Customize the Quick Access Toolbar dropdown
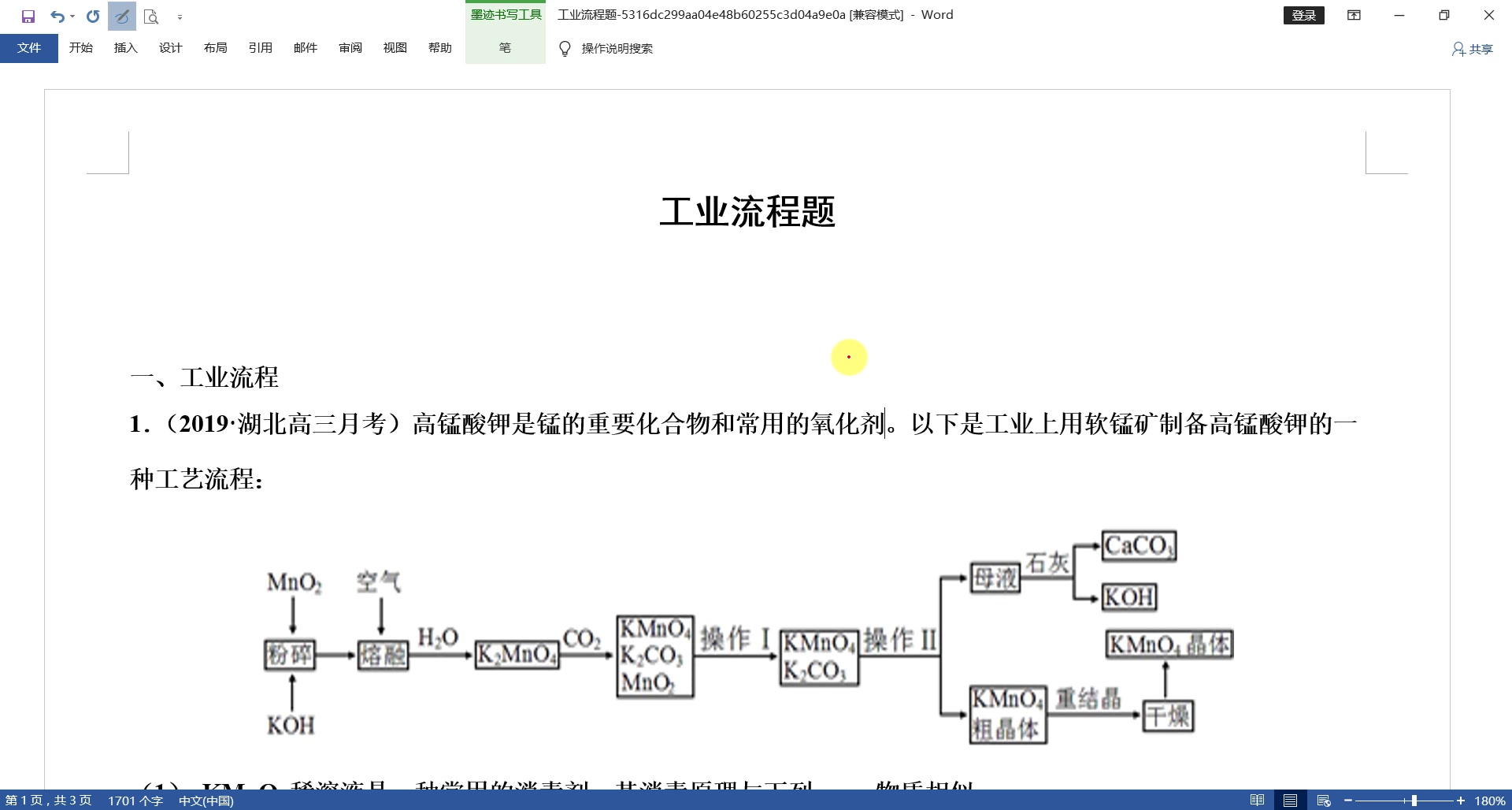Screen dimensions: 1512x810 point(180,17)
